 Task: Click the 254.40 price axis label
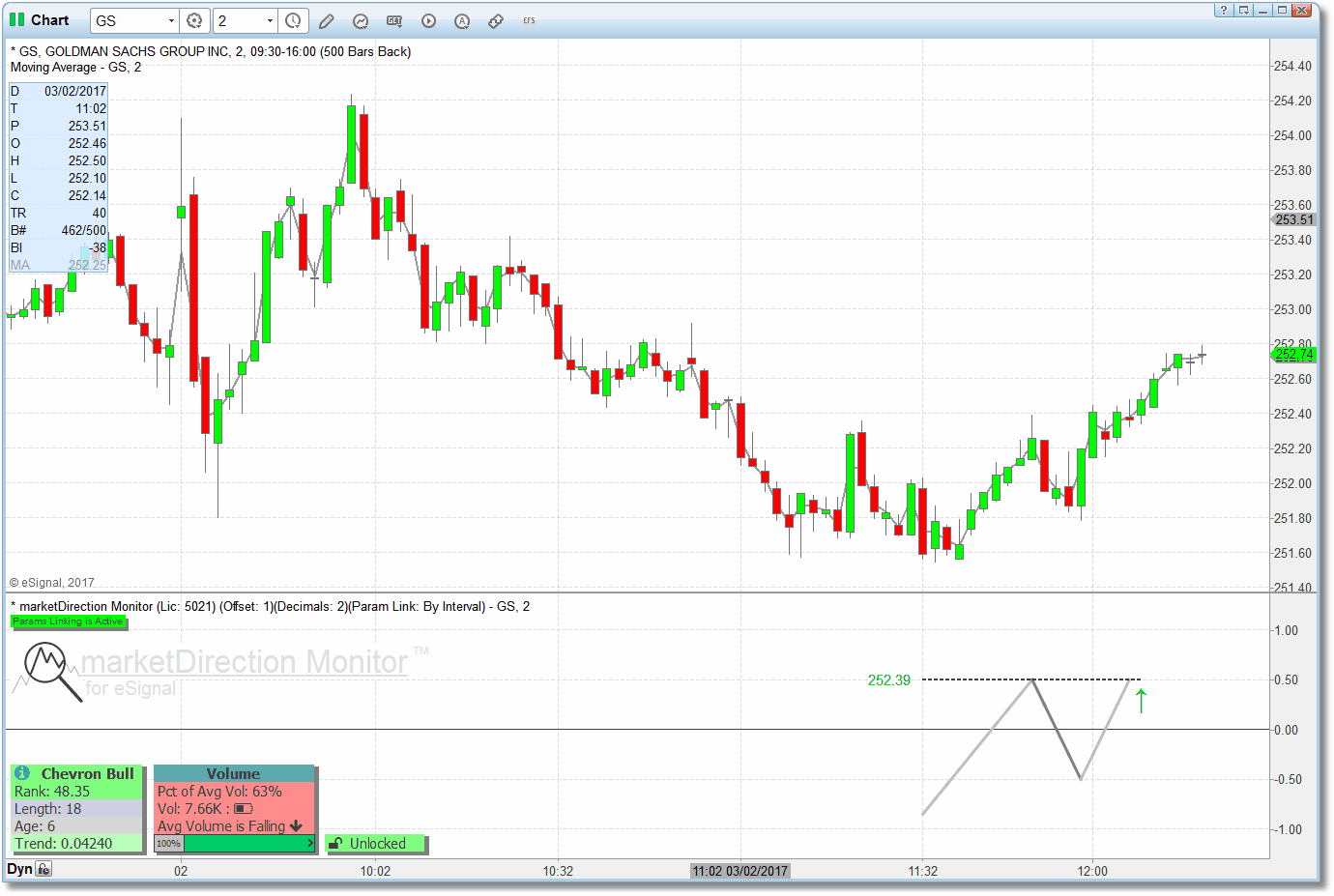[x=1292, y=66]
